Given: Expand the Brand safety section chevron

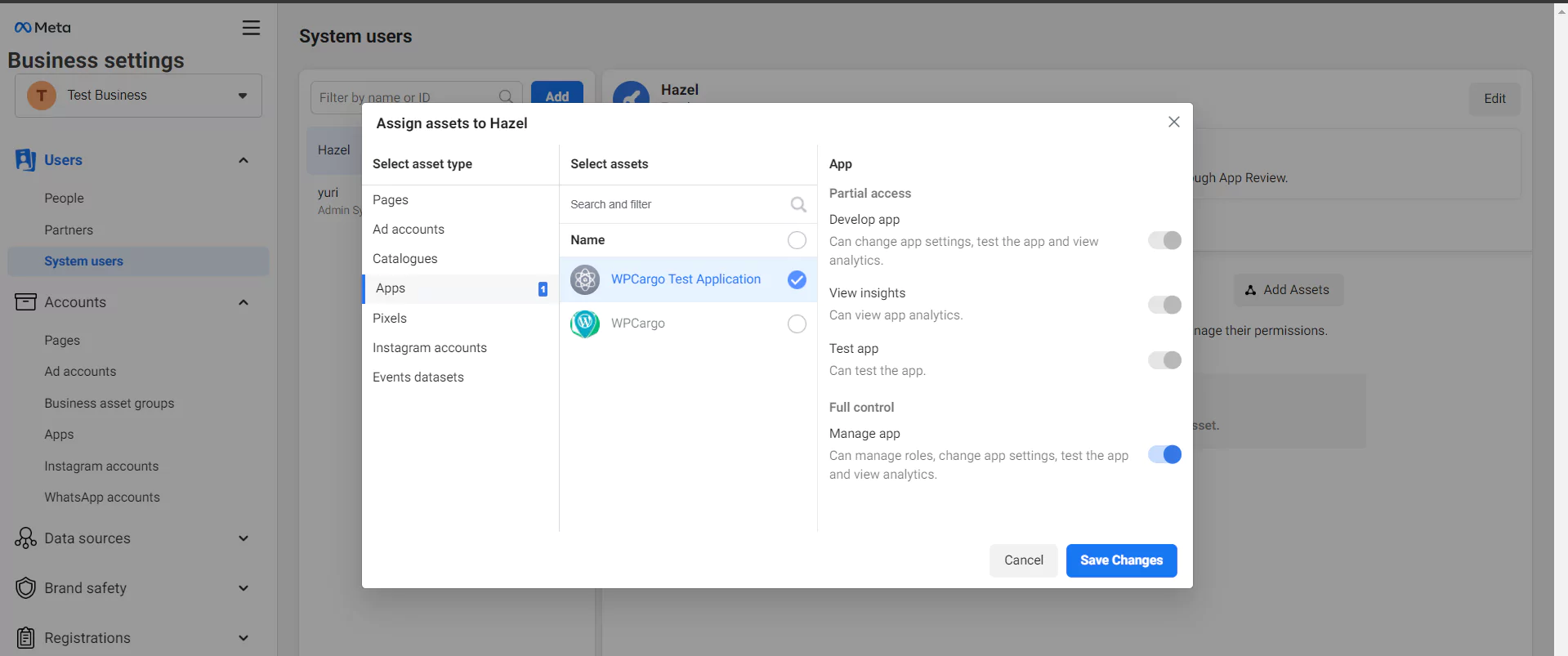Looking at the screenshot, I should [243, 588].
